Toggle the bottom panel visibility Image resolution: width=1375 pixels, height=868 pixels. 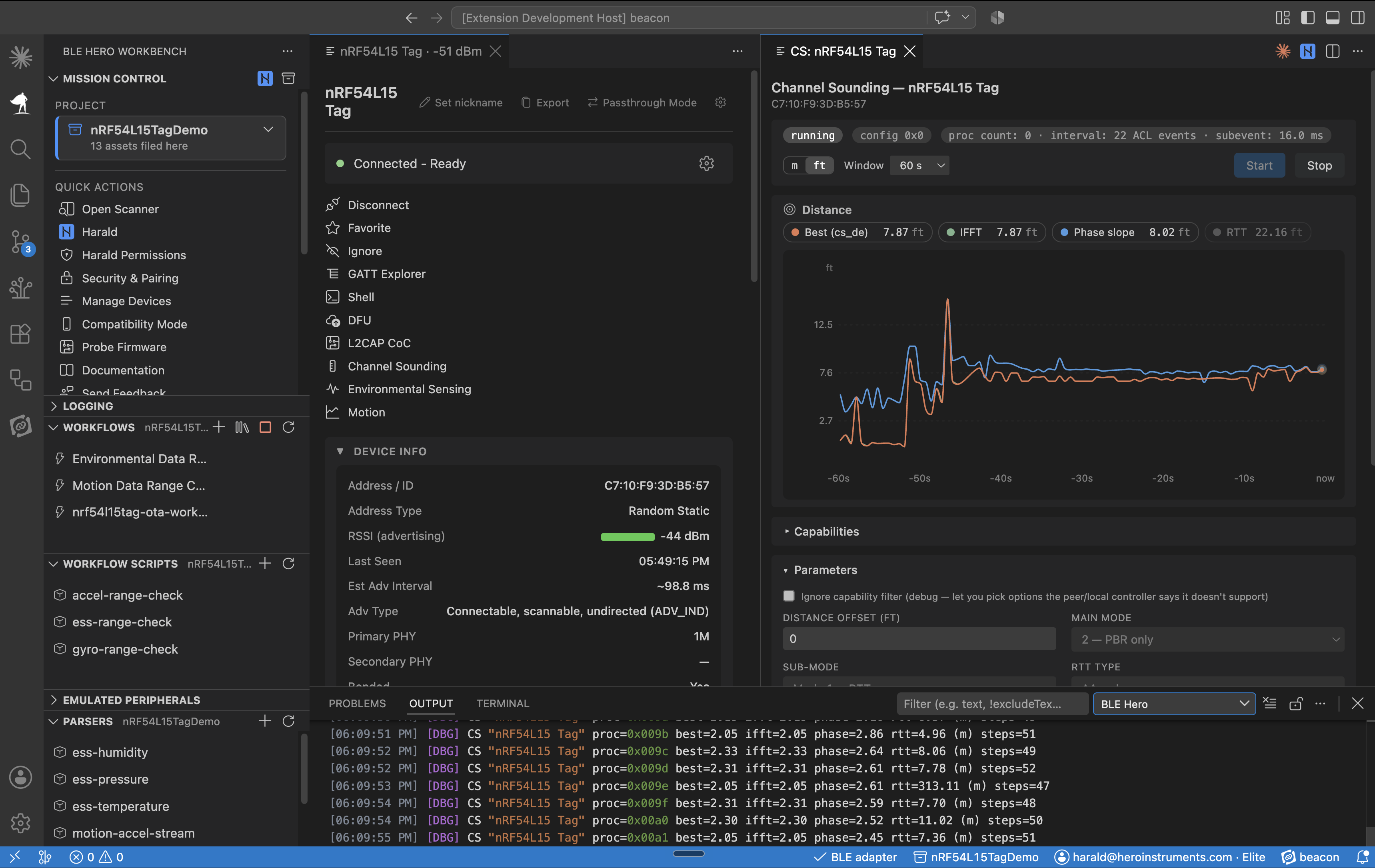point(1333,18)
